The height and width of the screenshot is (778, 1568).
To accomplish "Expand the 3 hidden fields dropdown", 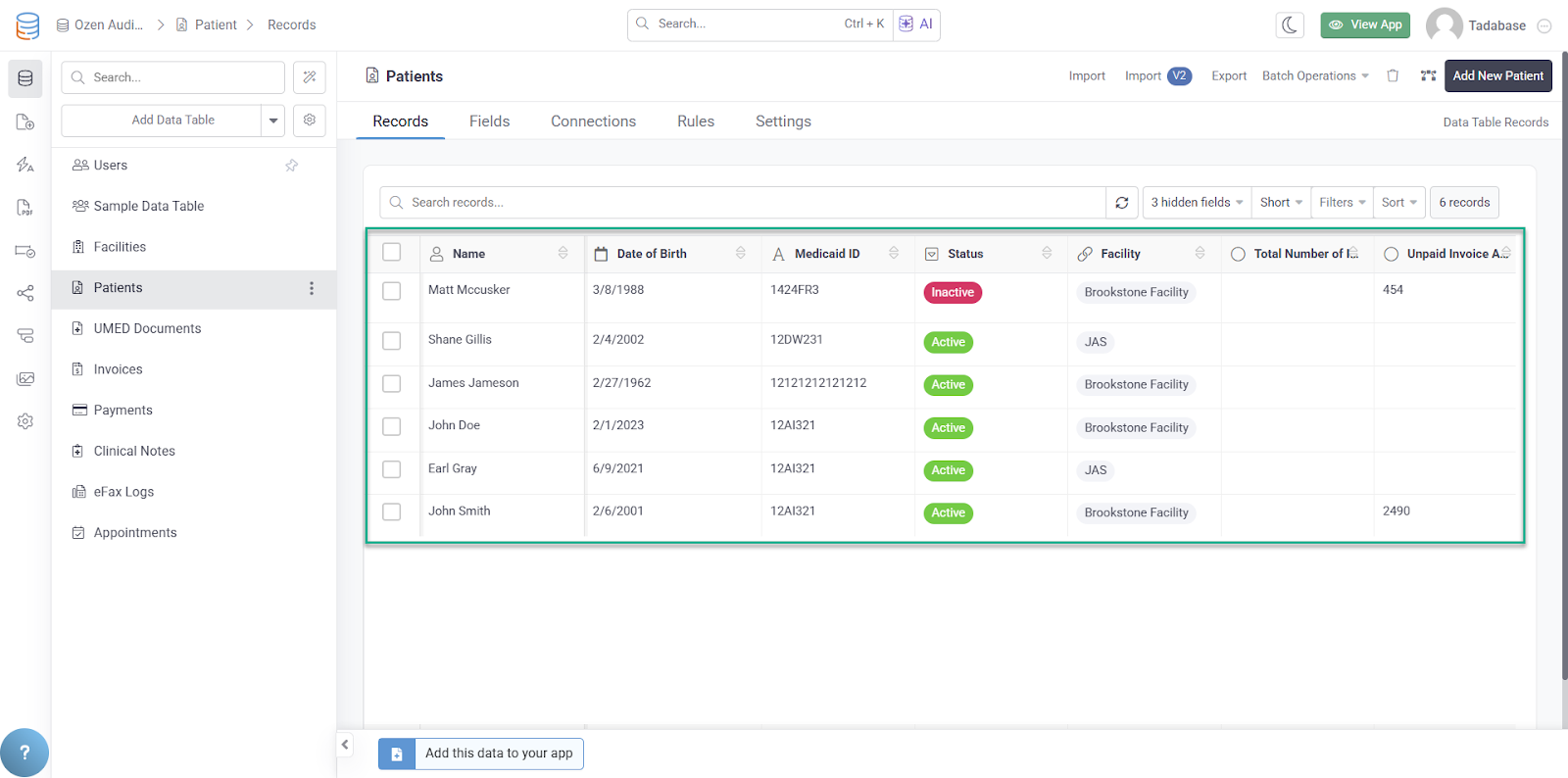I will point(1197,203).
